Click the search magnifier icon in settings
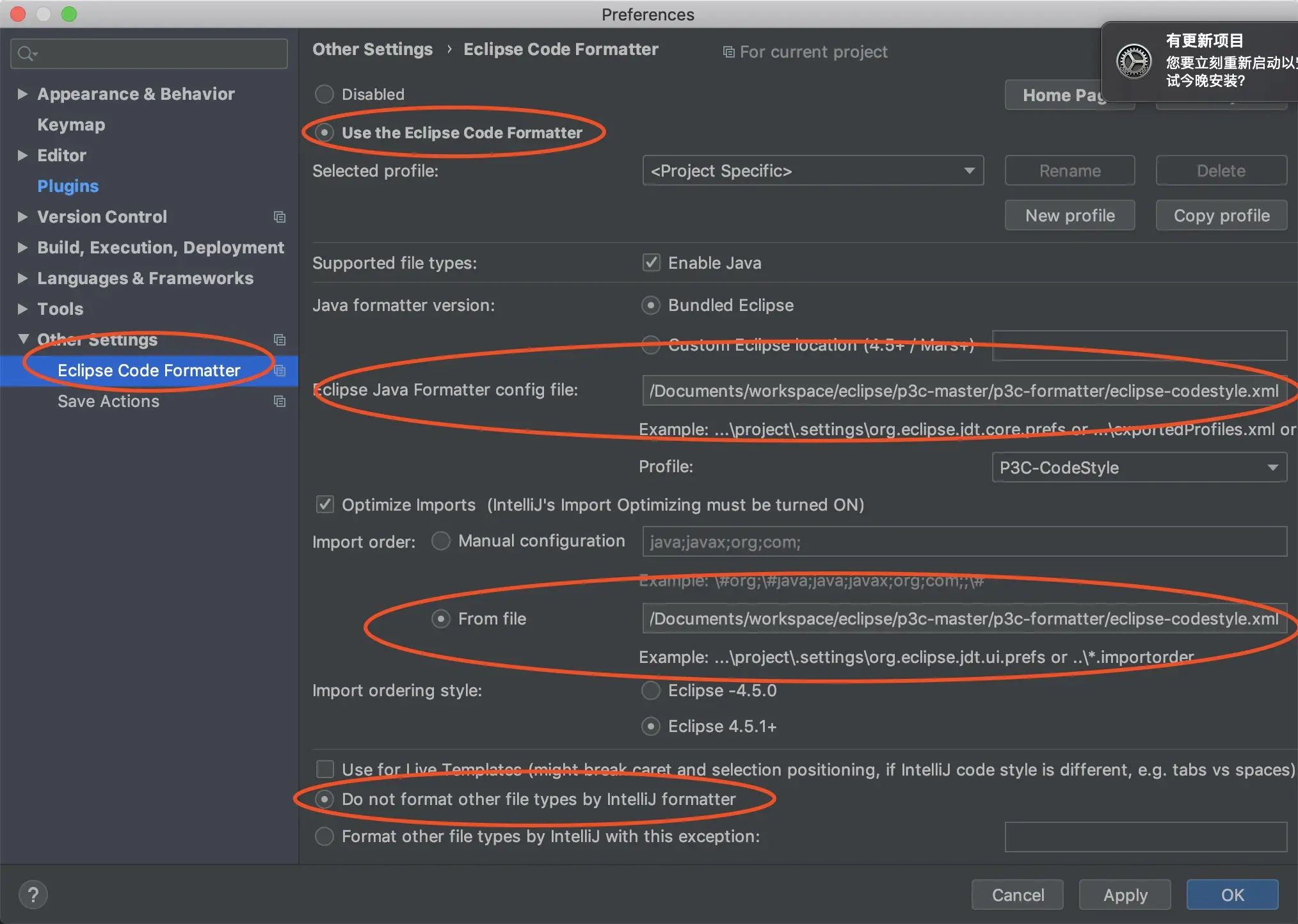 click(x=26, y=54)
